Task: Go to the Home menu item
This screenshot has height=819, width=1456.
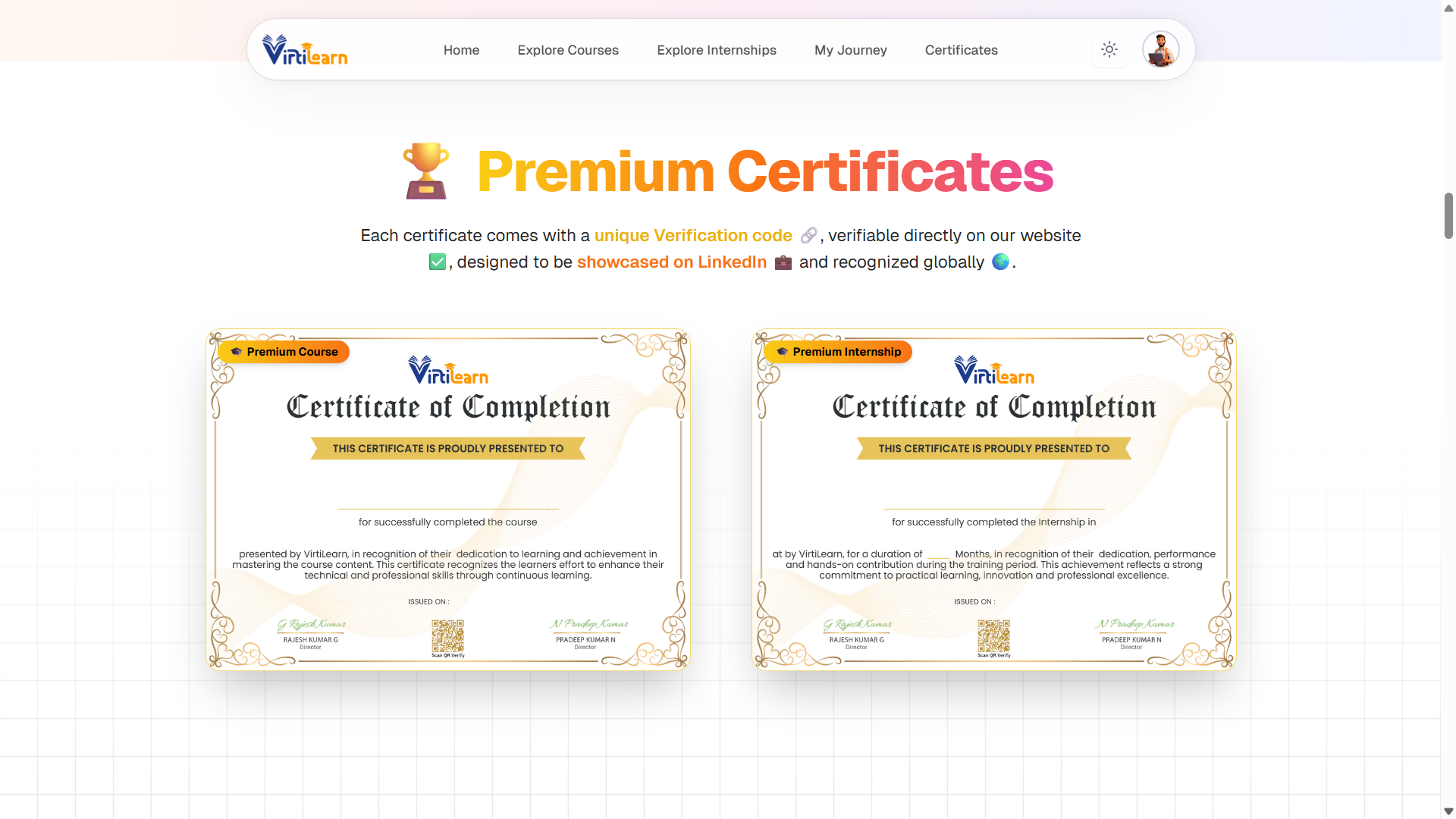Action: pos(461,50)
